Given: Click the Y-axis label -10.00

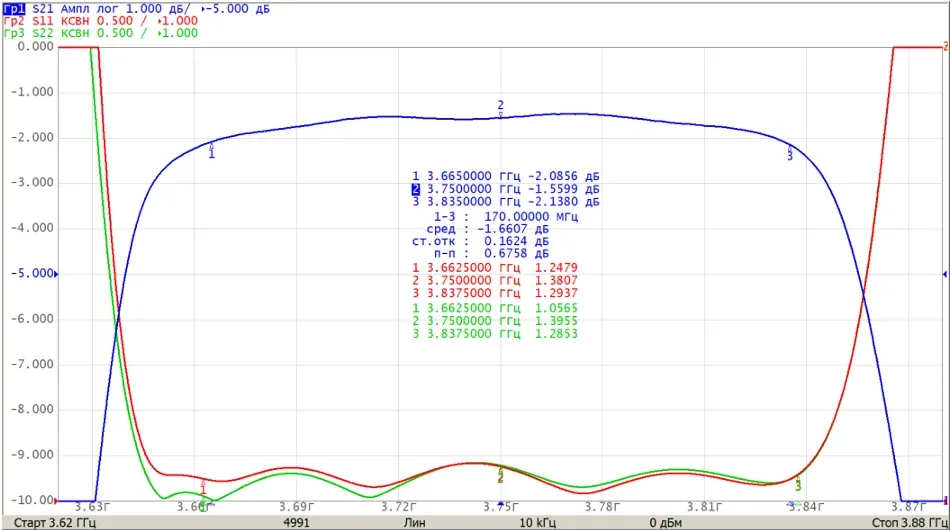Looking at the screenshot, I should pyautogui.click(x=33, y=500).
